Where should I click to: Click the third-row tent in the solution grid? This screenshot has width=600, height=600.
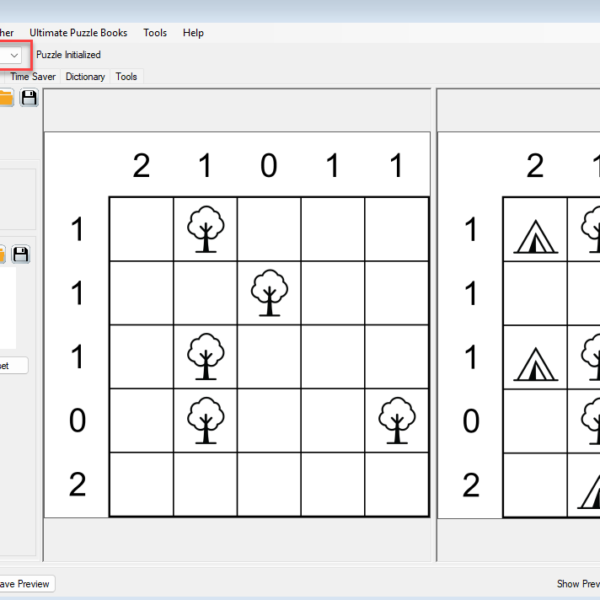point(535,364)
